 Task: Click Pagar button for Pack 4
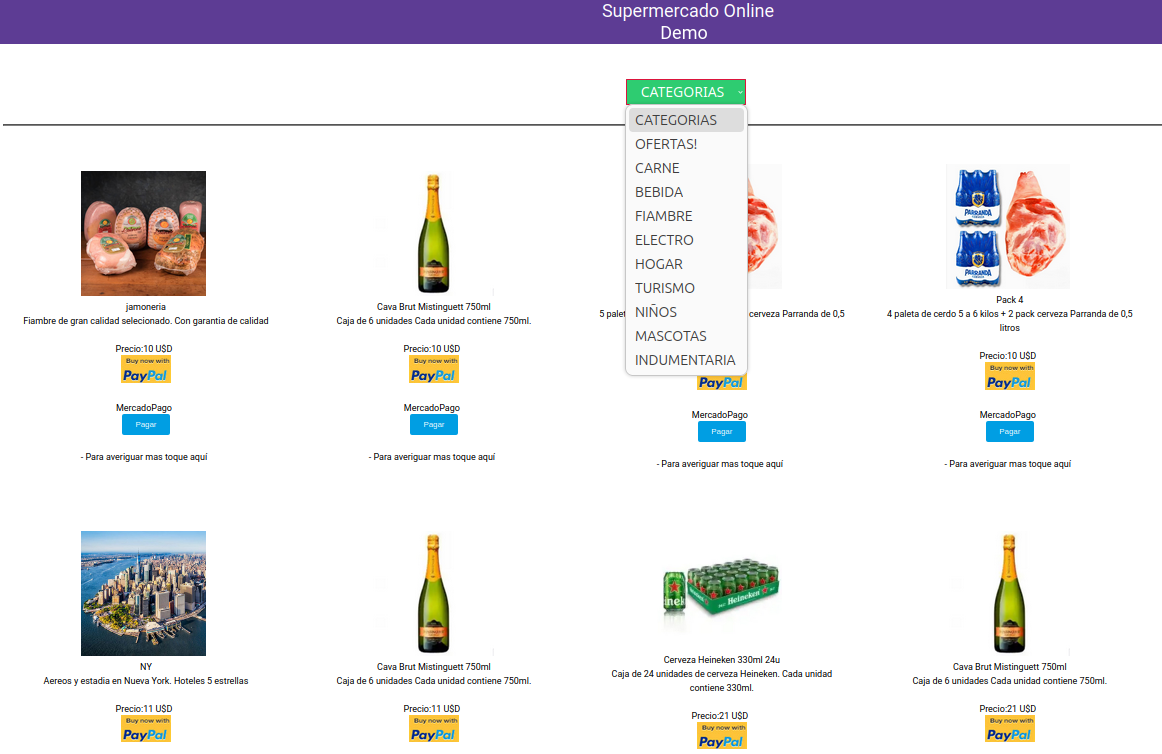coord(1009,431)
